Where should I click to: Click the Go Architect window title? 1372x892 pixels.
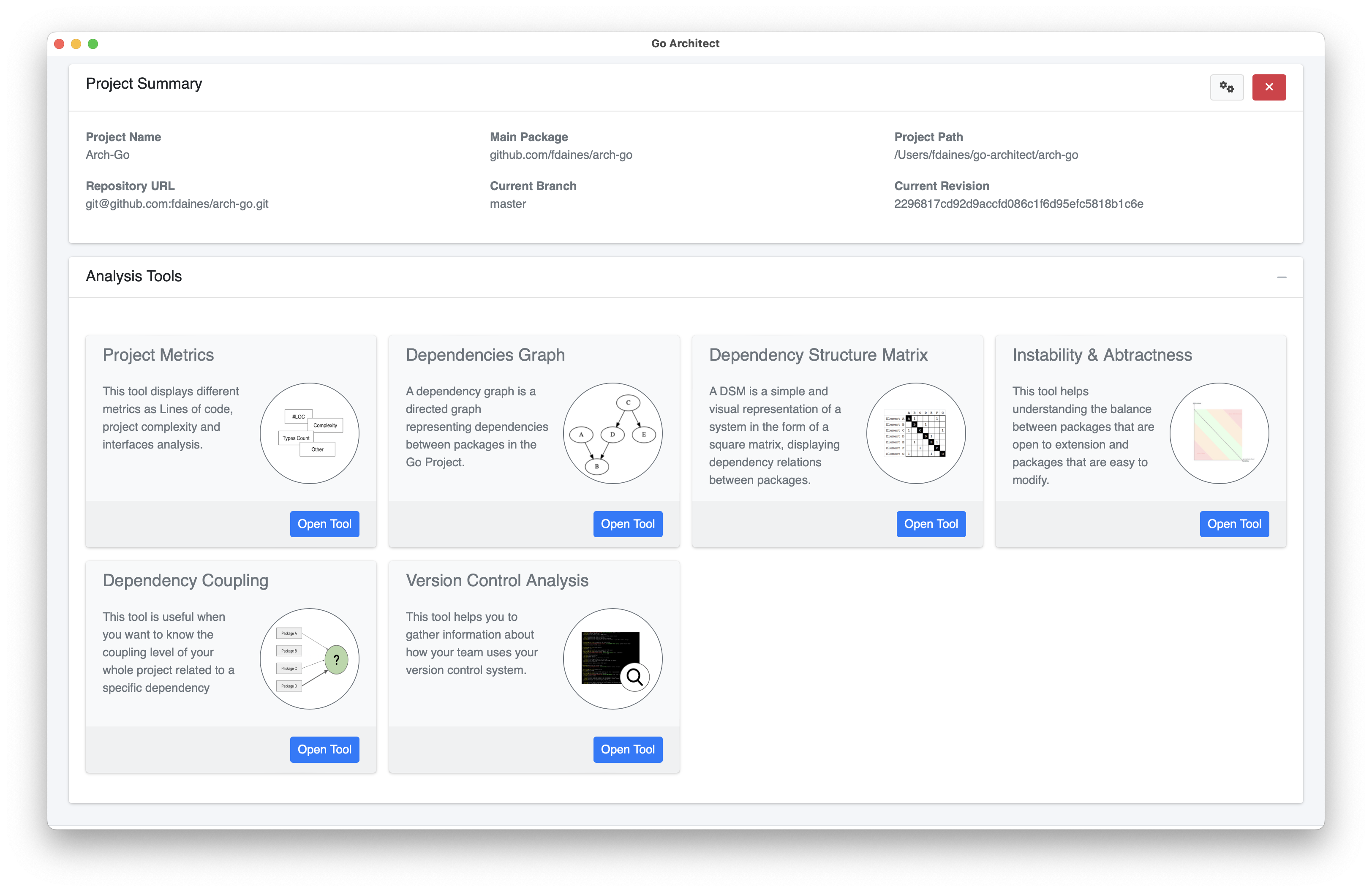[685, 43]
